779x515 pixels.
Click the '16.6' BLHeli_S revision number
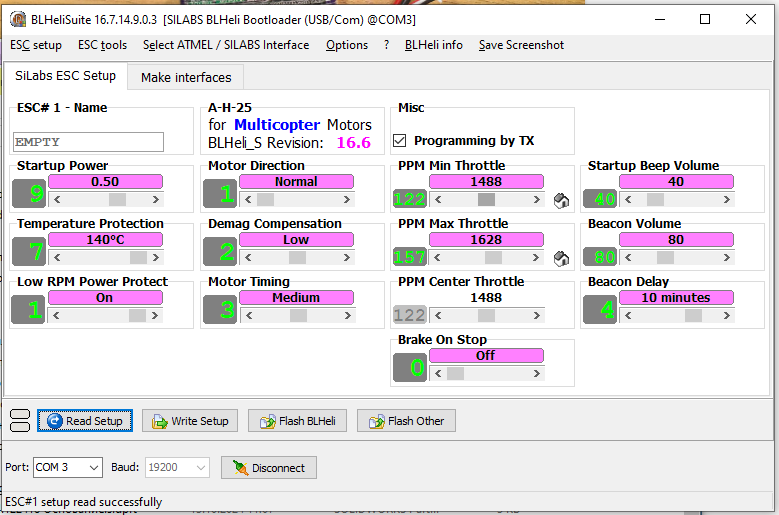click(354, 143)
